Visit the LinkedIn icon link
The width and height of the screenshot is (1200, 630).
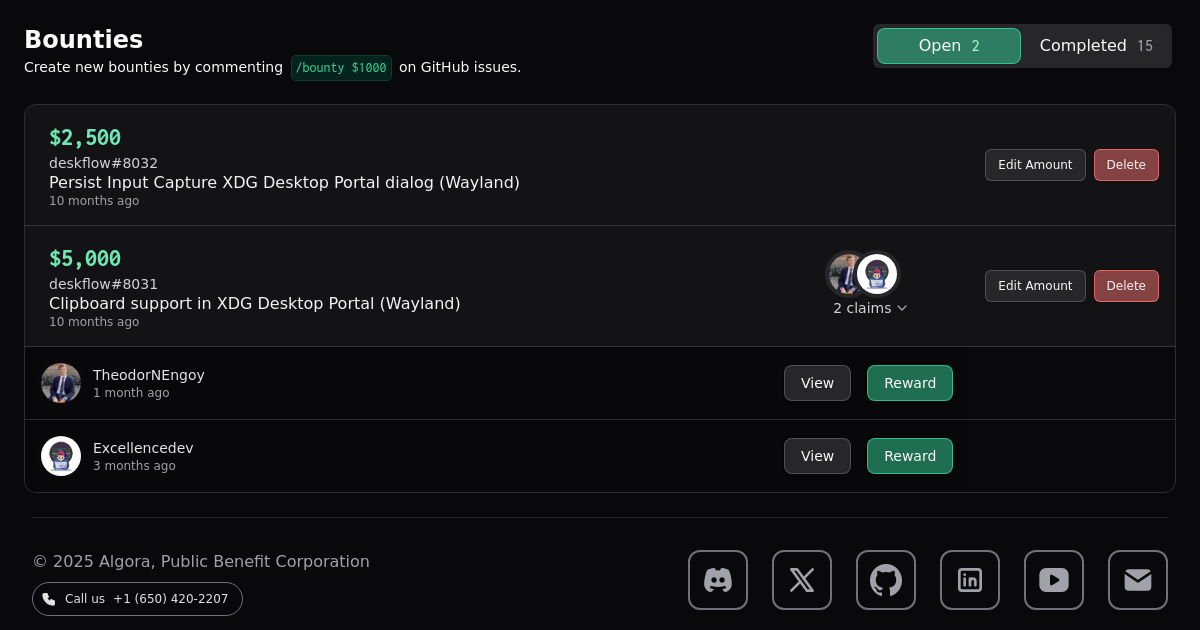969,580
